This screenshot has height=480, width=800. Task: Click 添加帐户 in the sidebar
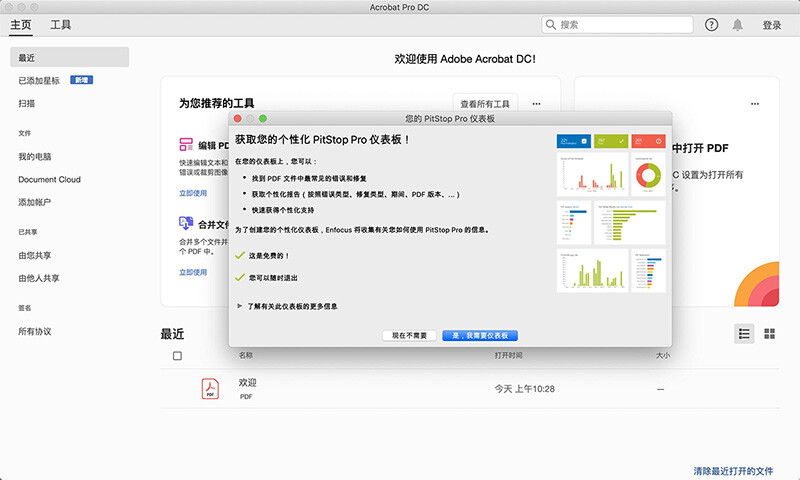(35, 202)
